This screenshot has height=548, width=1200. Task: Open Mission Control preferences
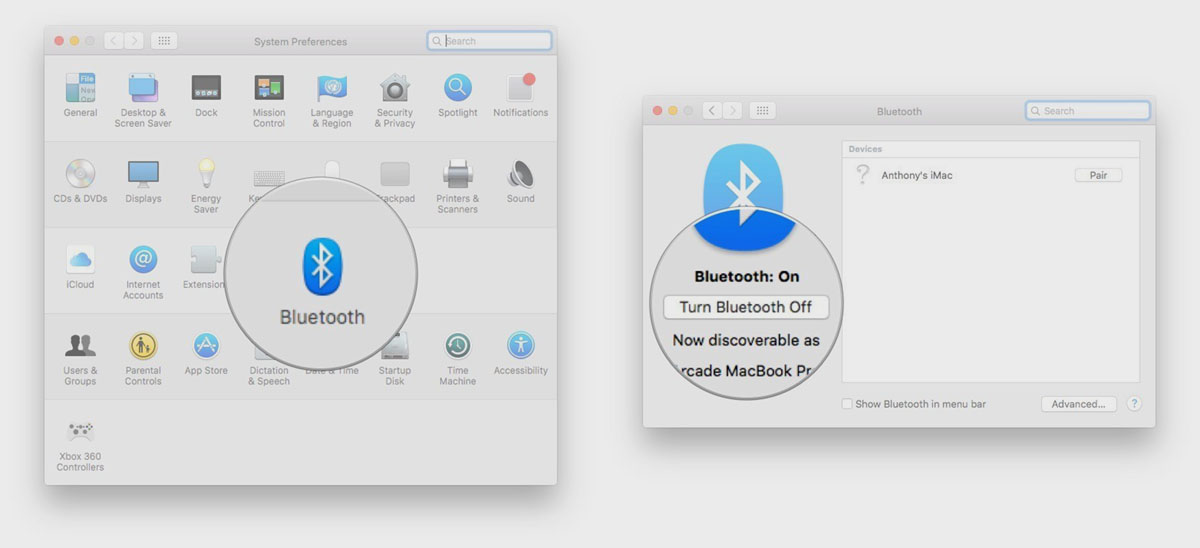coord(269,100)
